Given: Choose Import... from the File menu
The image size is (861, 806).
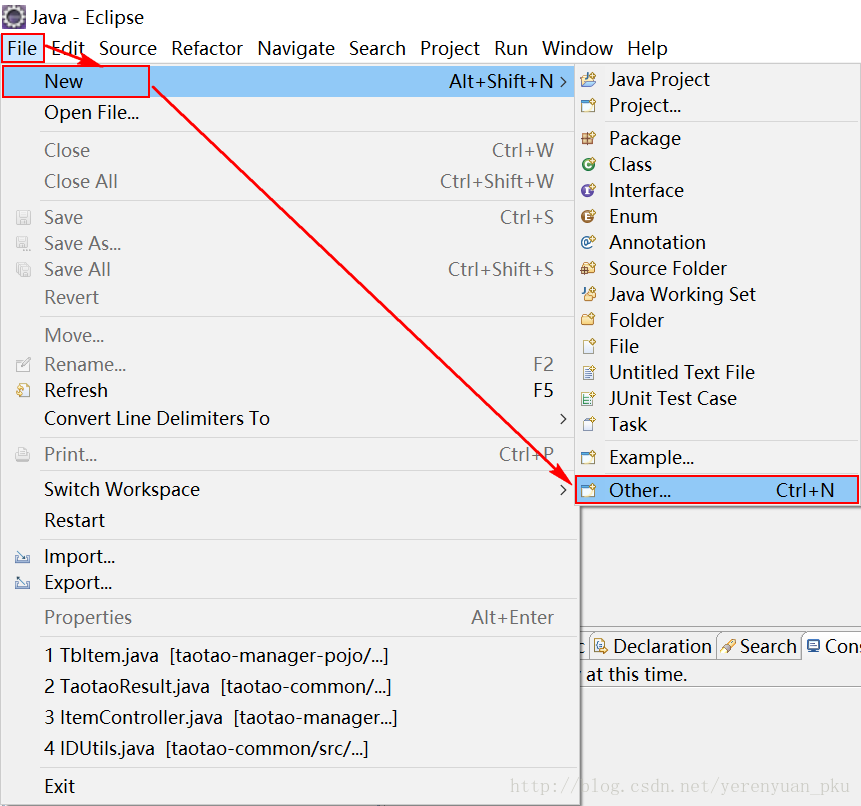Looking at the screenshot, I should [288, 557].
